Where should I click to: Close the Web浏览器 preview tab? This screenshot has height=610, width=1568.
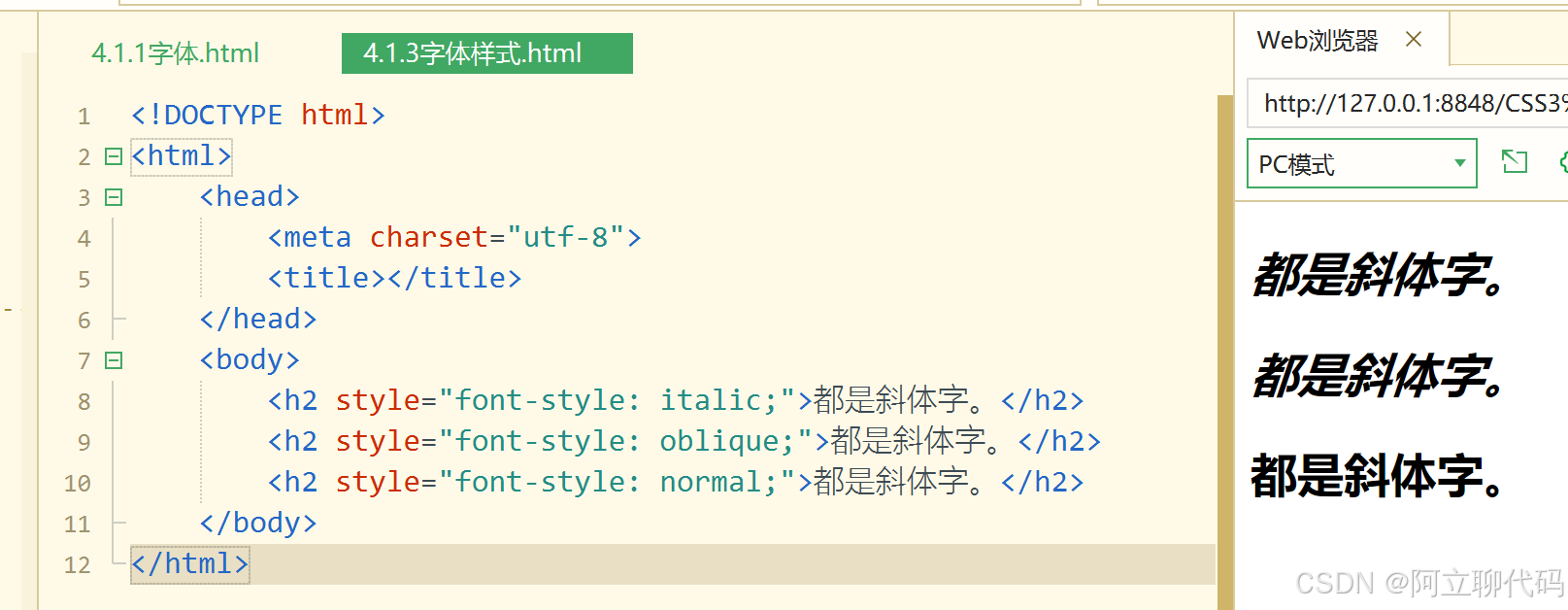coord(1414,39)
